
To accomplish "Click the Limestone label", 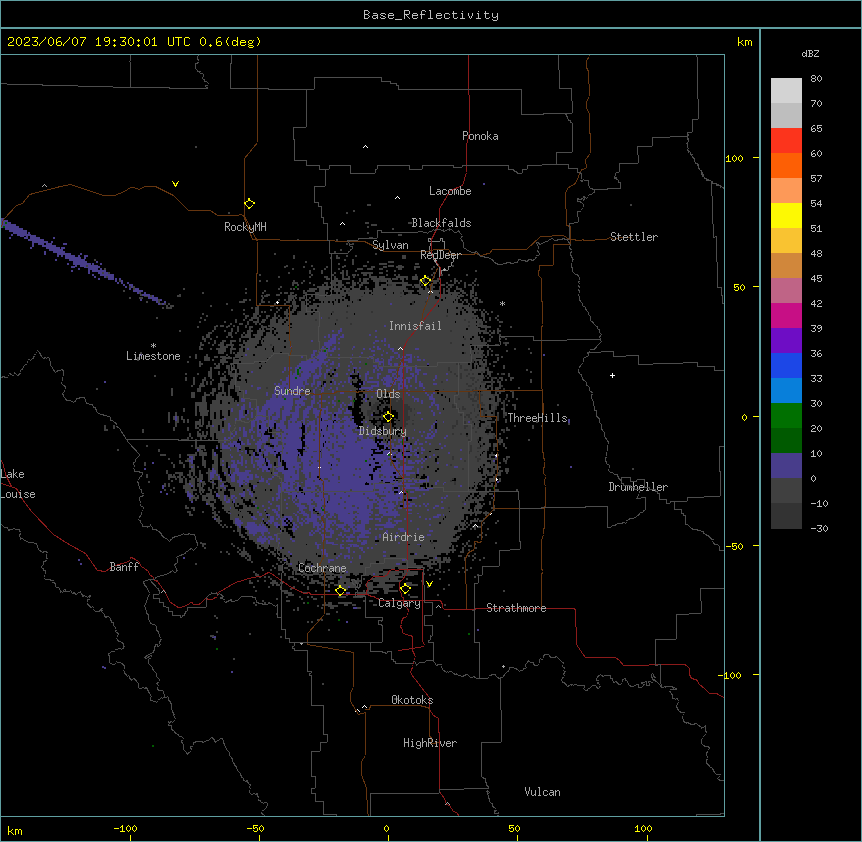I will [153, 356].
